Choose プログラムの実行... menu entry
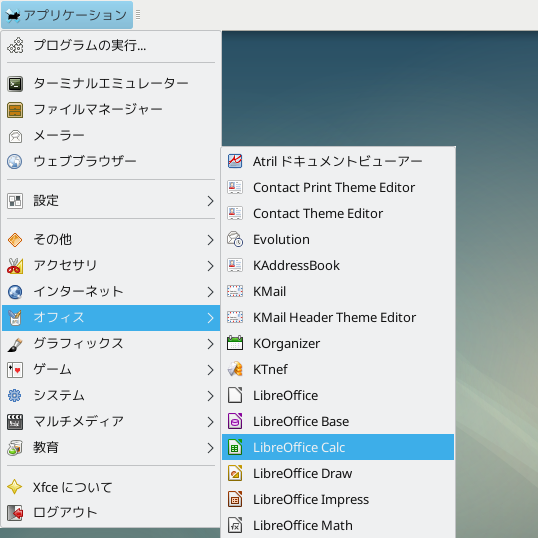Screen dimensions: 538x538 point(111,45)
